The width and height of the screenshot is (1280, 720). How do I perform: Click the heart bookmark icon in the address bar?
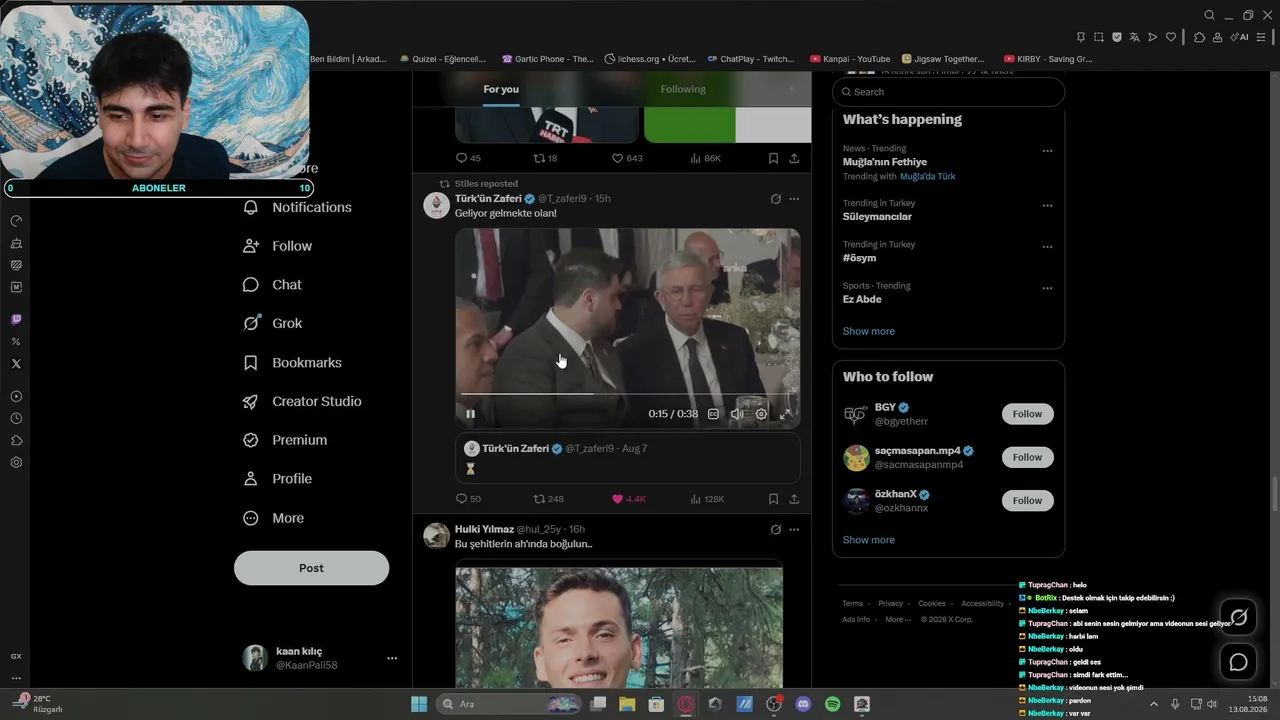tap(1171, 37)
